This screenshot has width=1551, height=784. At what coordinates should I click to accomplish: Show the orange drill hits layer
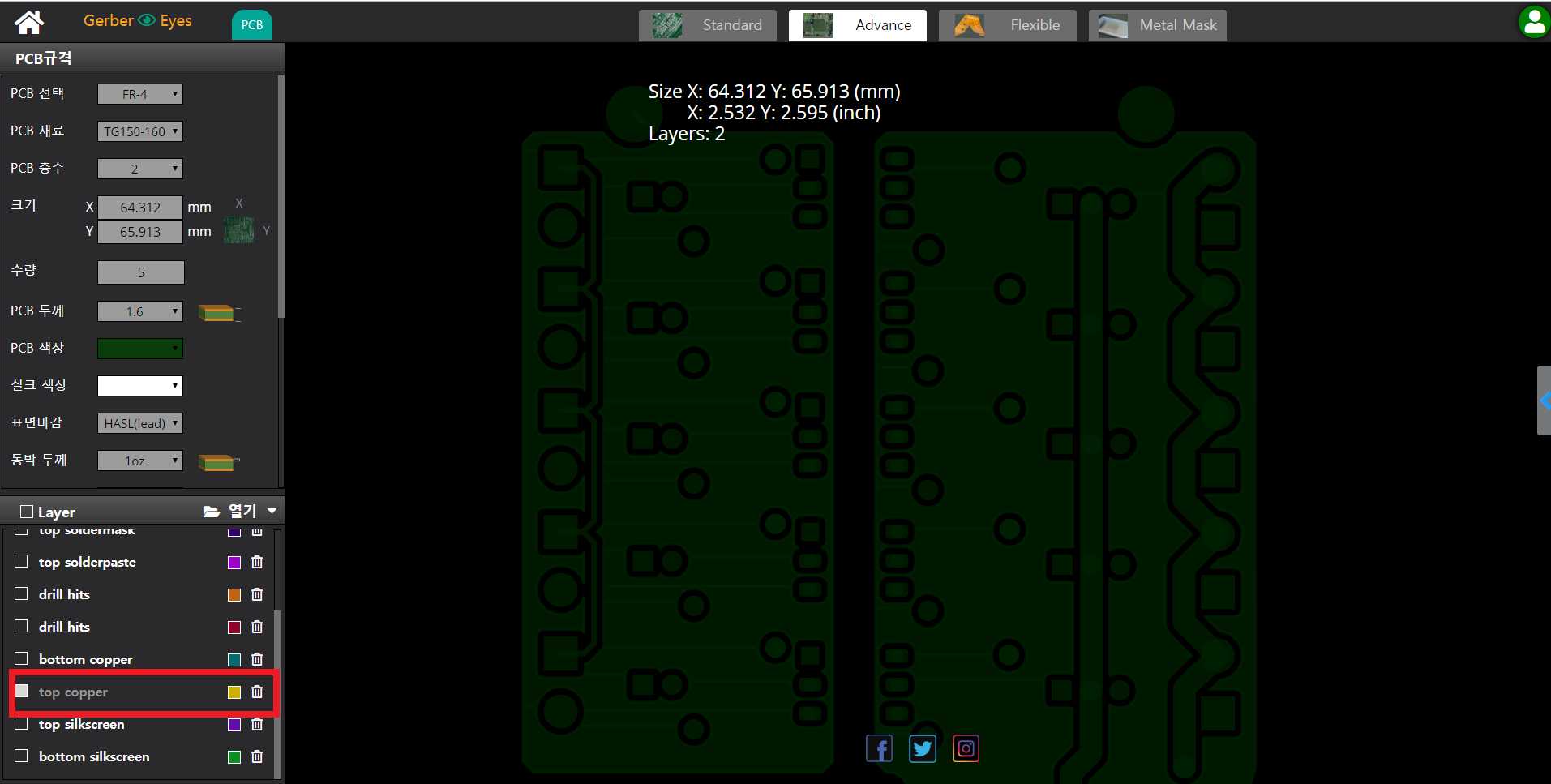(x=22, y=593)
